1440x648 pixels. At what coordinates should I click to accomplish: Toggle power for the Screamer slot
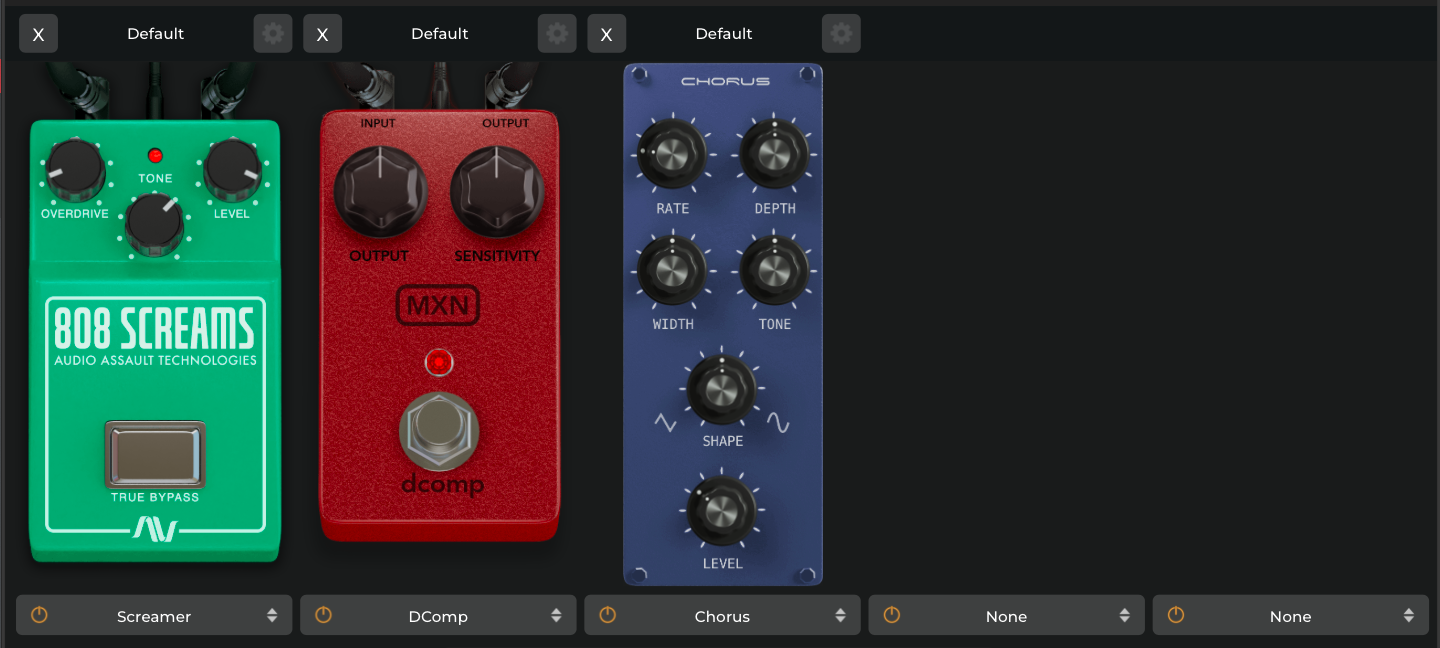click(39, 615)
